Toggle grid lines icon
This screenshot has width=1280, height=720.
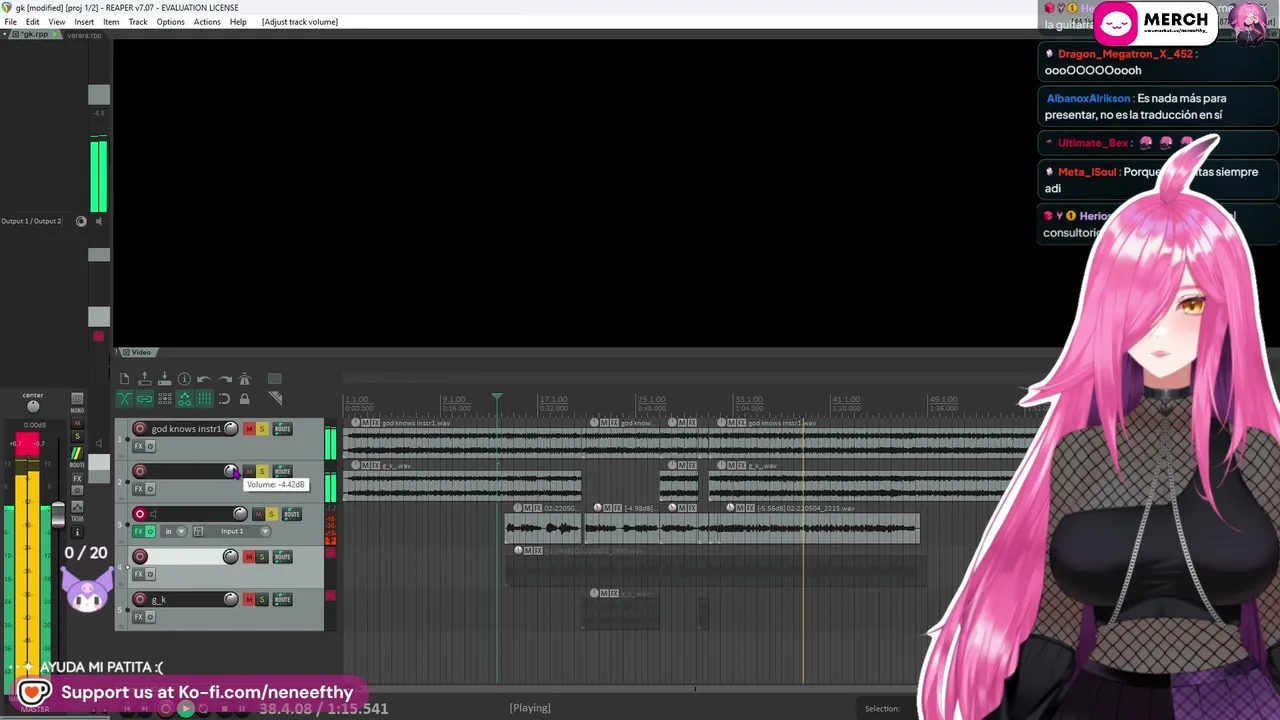coord(204,399)
